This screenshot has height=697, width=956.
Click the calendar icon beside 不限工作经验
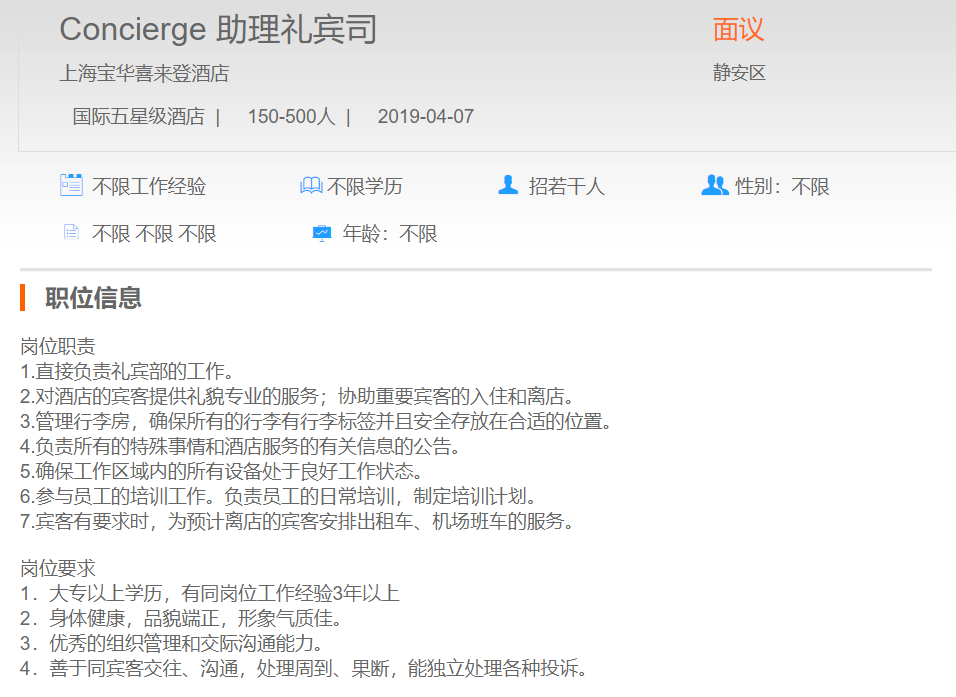click(71, 185)
